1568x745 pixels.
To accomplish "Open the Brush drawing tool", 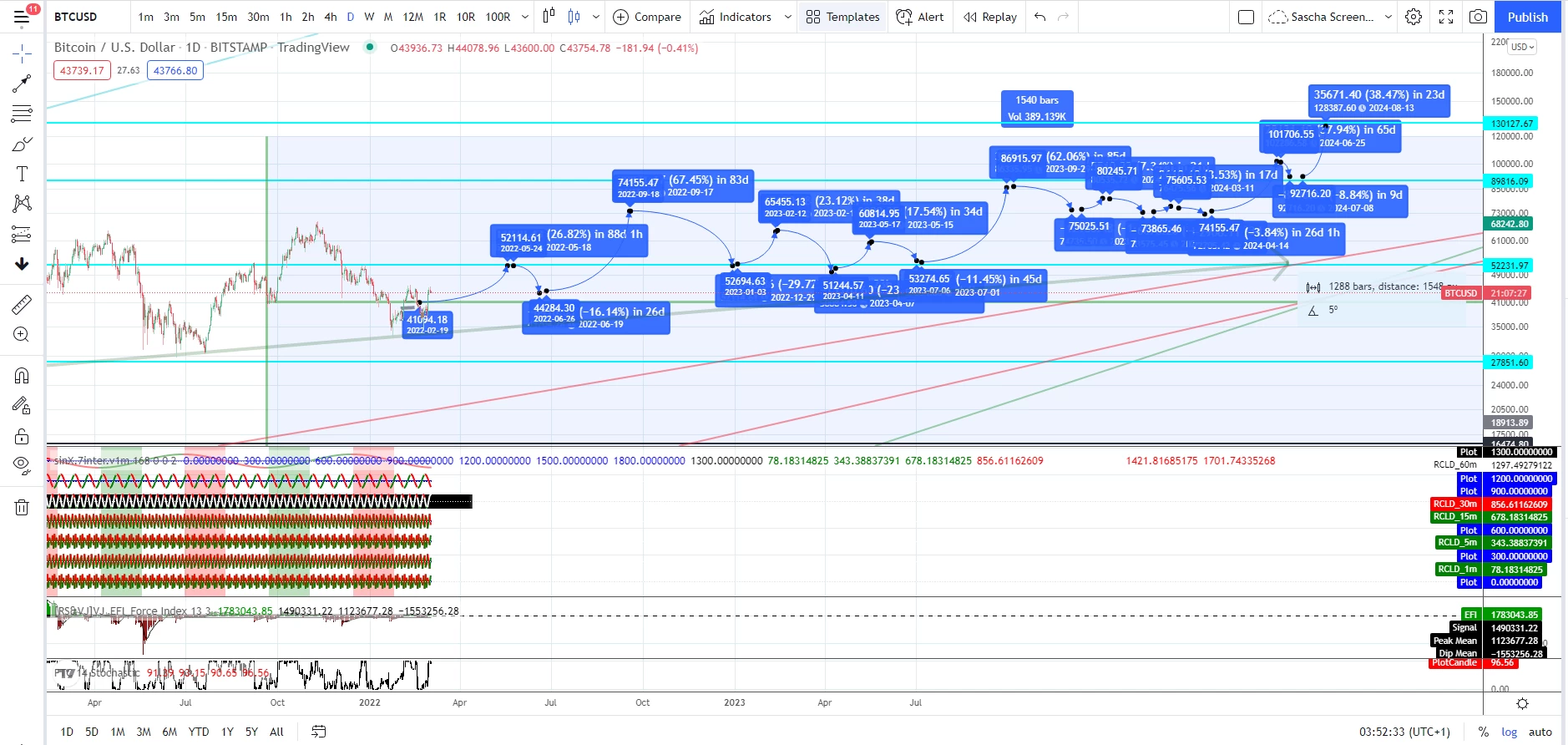I will coord(22,144).
